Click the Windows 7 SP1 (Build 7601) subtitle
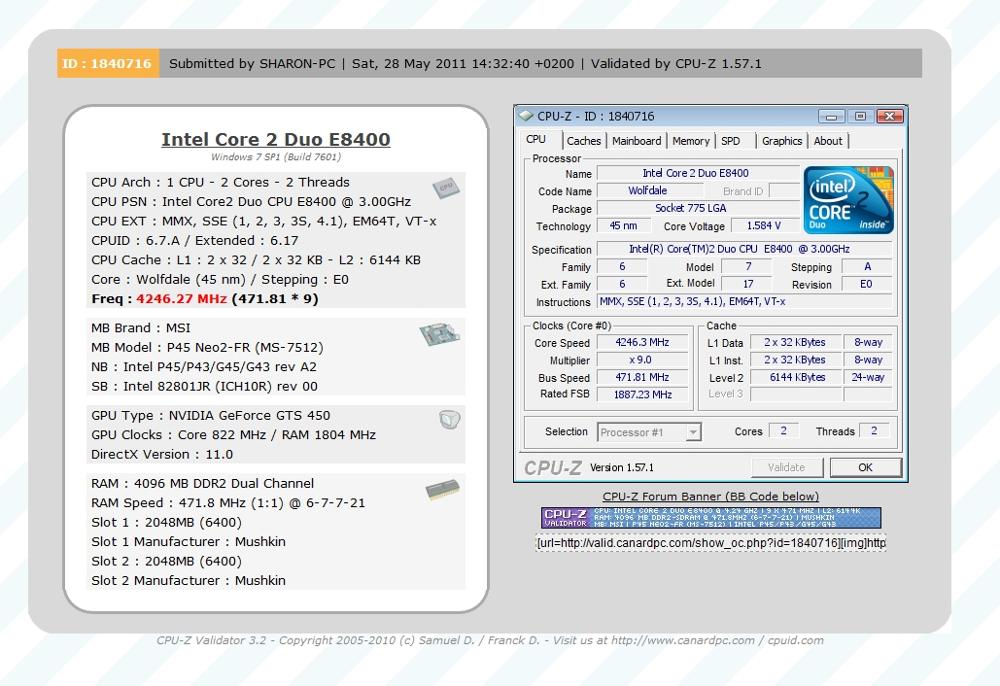Image resolution: width=1000 pixels, height=686 pixels. (276, 157)
